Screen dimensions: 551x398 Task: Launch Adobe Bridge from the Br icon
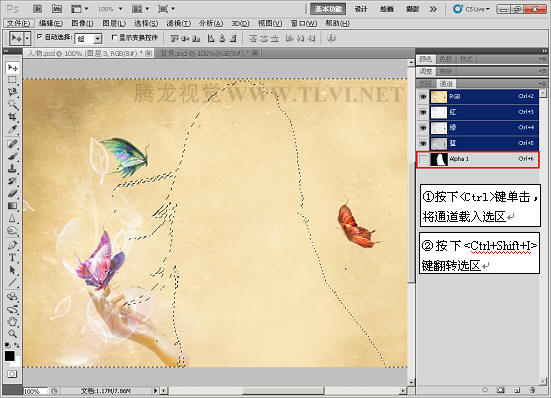[x=38, y=9]
